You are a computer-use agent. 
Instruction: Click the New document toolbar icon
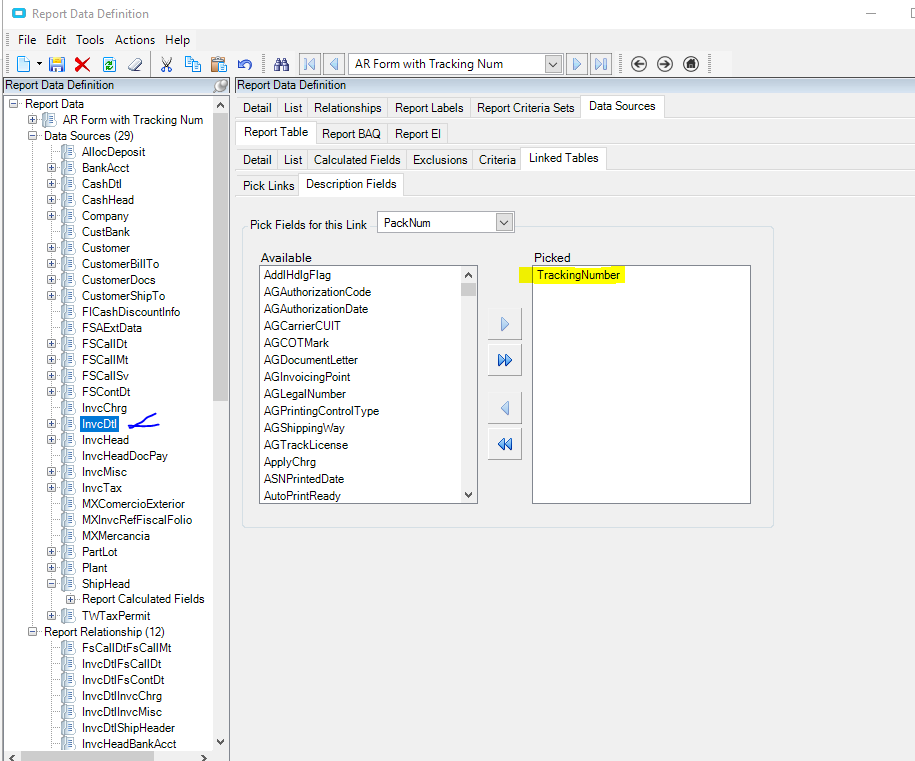(x=23, y=64)
